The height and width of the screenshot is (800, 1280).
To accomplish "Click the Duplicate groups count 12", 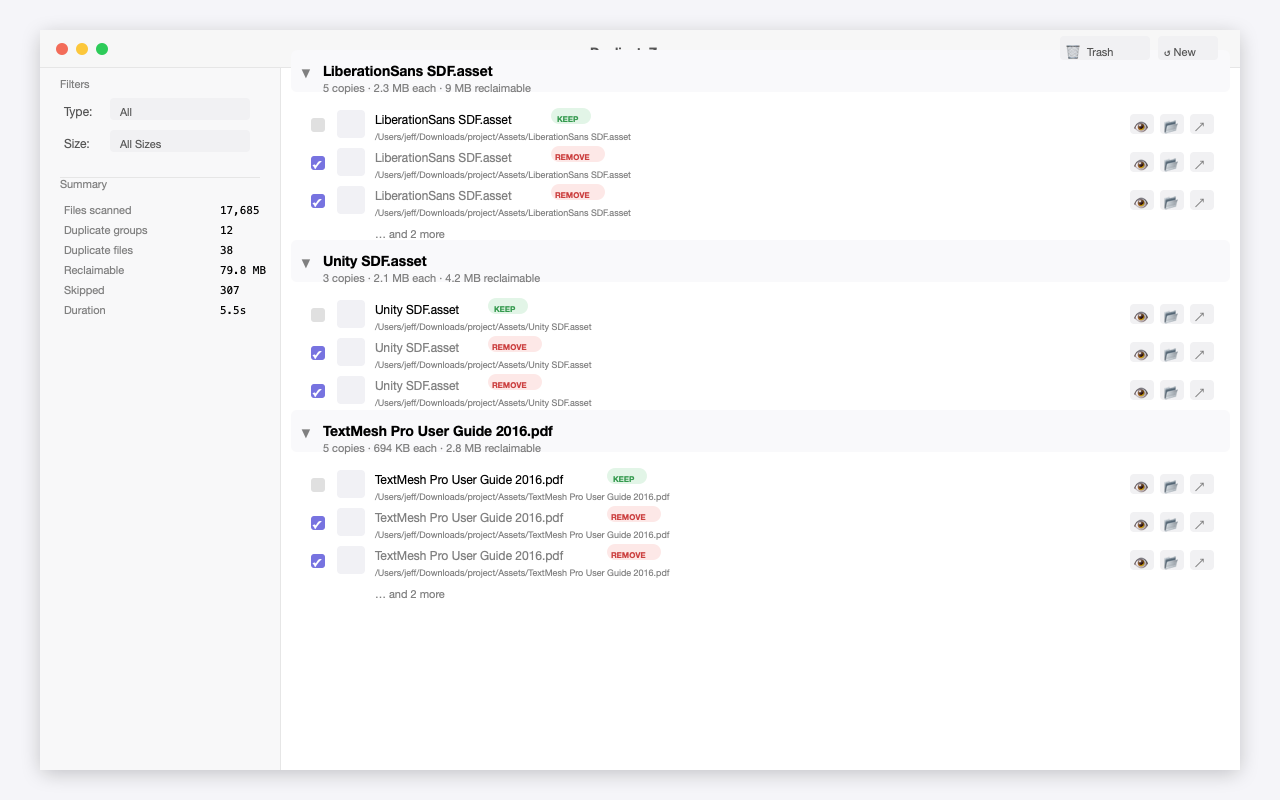I will coord(227,230).
